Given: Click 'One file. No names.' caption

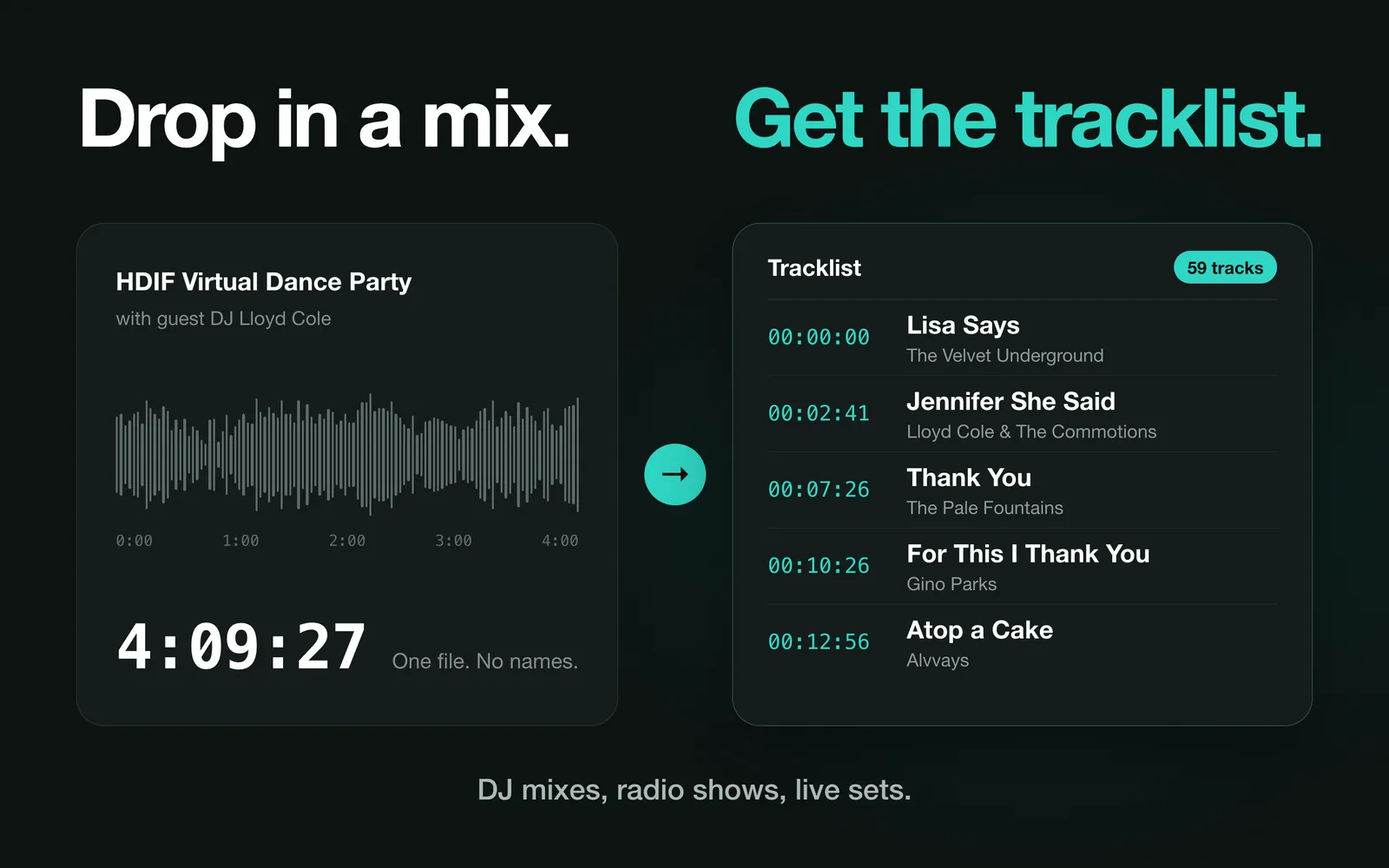Looking at the screenshot, I should coord(484,661).
